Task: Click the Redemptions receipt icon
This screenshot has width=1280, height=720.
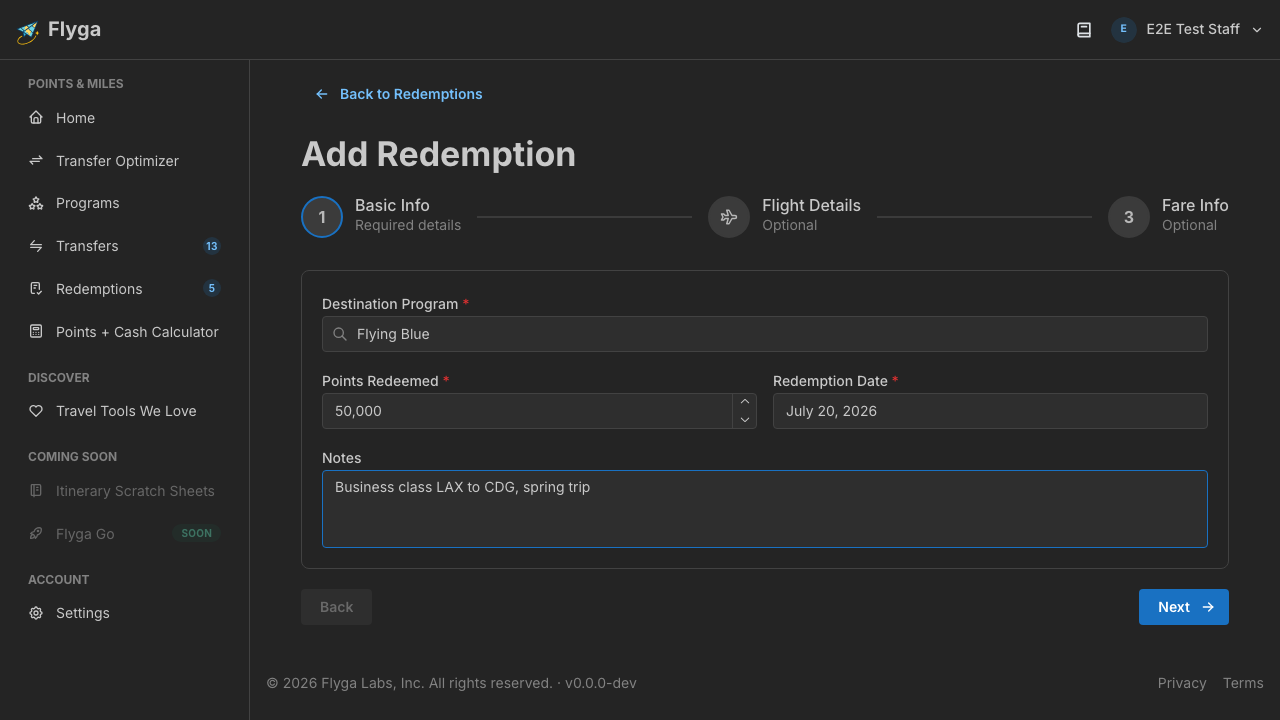Action: (x=36, y=289)
